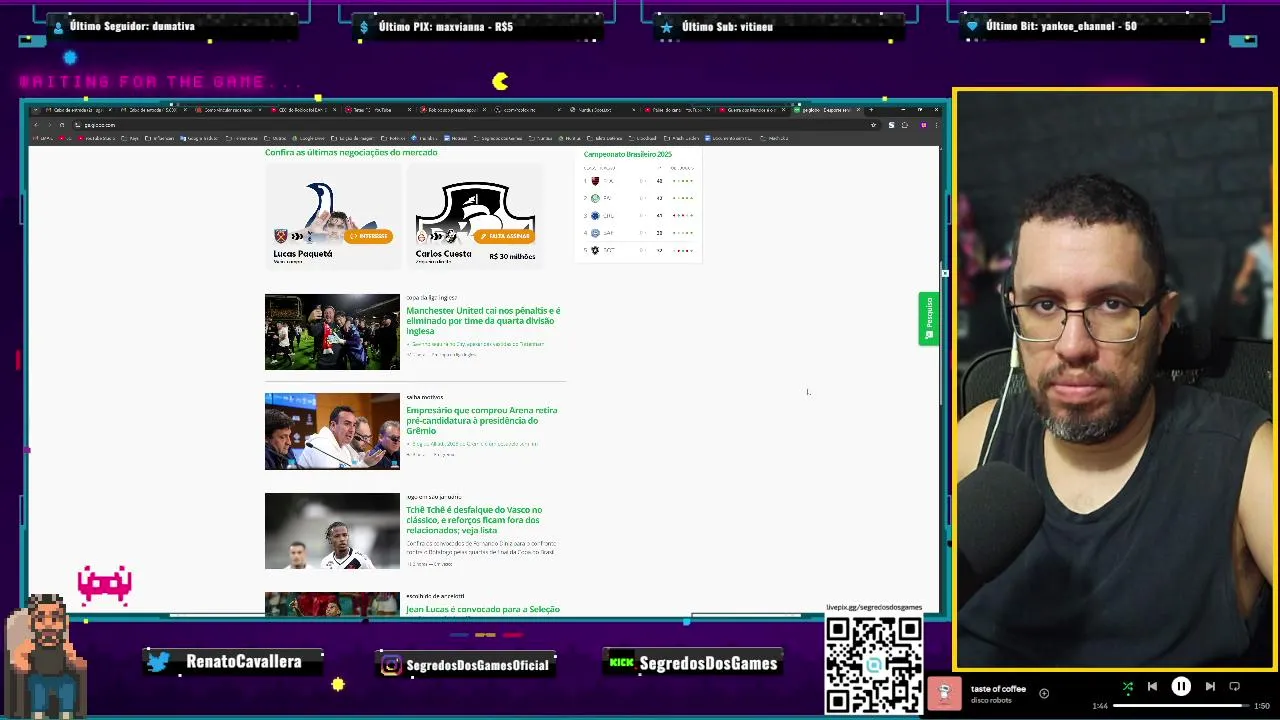1280x720 pixels.
Task: Switch to the active ge.globo browser tab
Action: (825, 110)
